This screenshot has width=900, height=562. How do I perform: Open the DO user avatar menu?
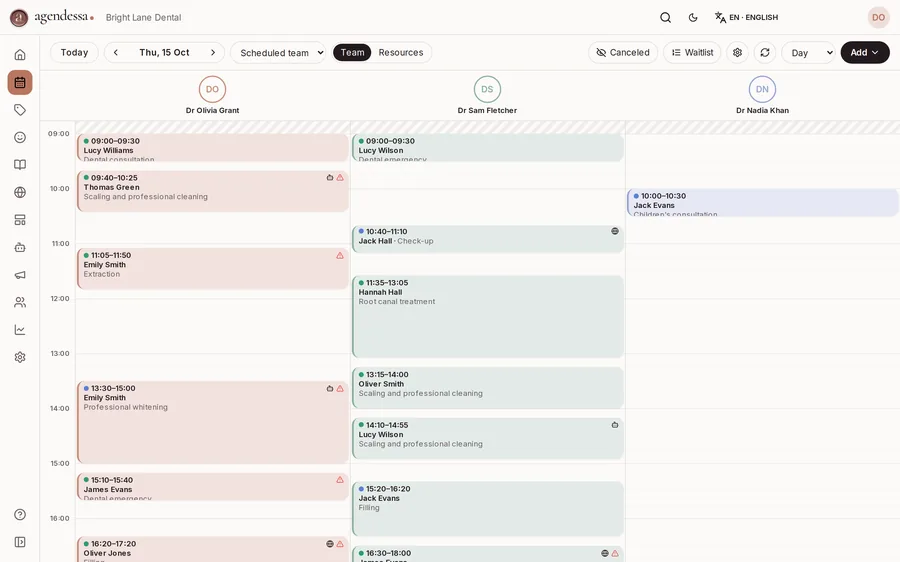pyautogui.click(x=878, y=17)
